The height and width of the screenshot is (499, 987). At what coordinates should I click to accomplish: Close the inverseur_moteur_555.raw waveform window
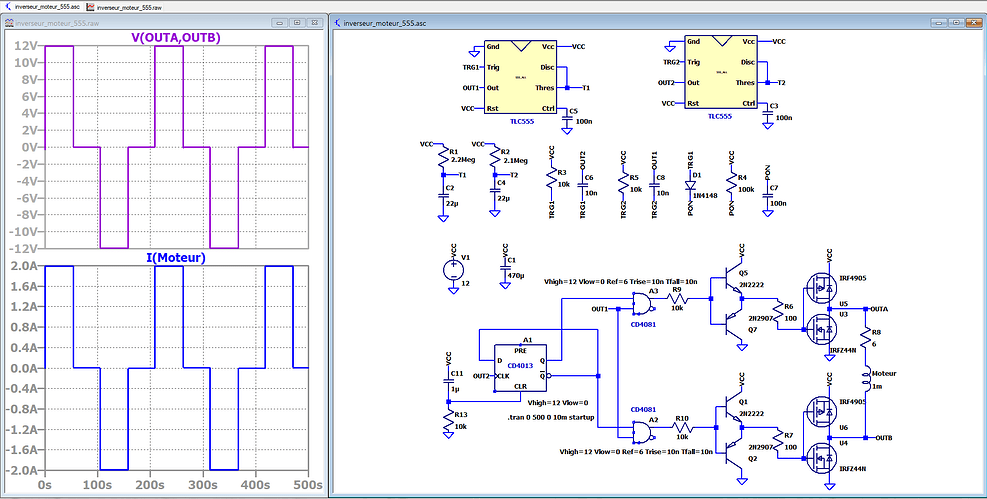315,23
